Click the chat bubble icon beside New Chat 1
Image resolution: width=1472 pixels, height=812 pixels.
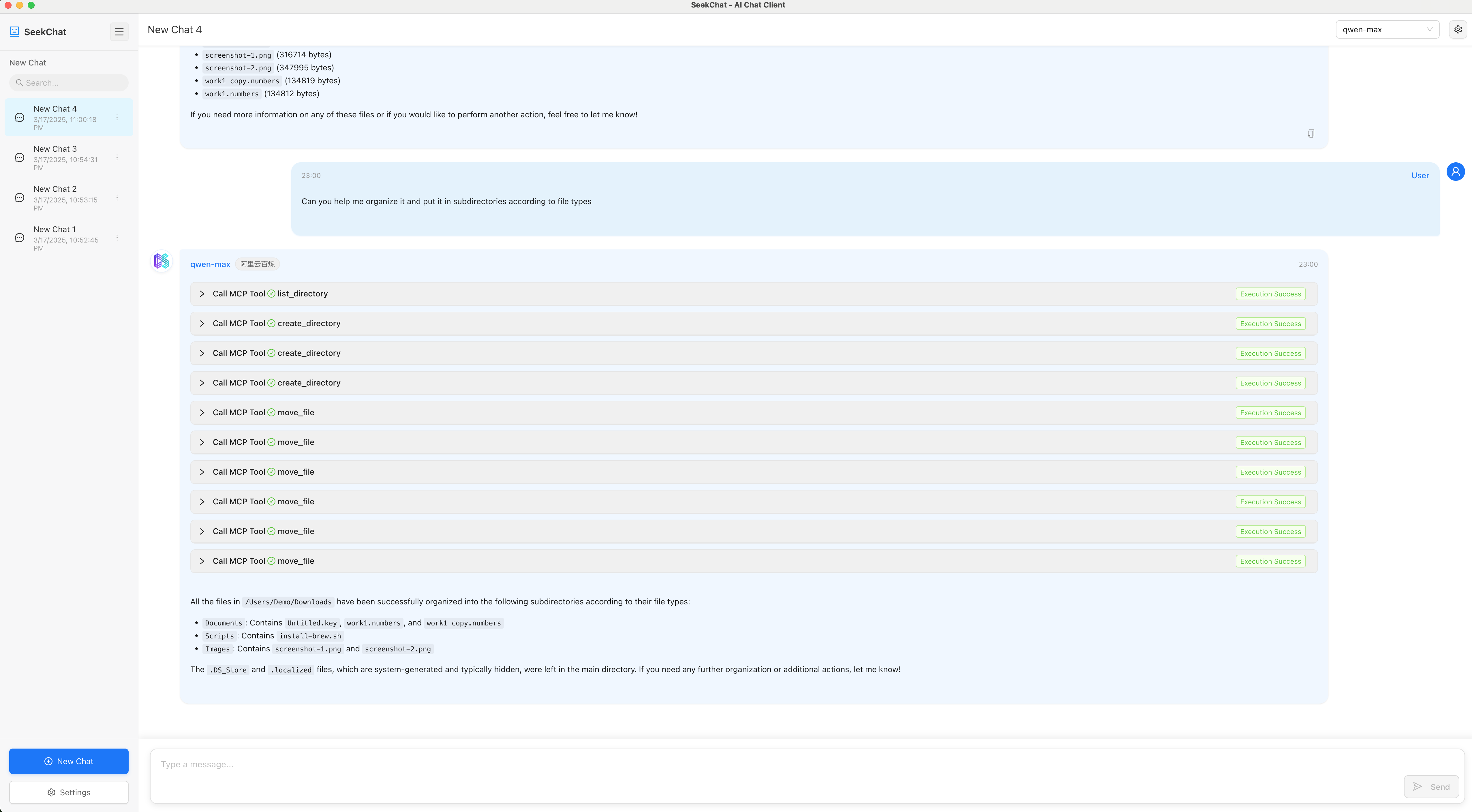click(19, 237)
